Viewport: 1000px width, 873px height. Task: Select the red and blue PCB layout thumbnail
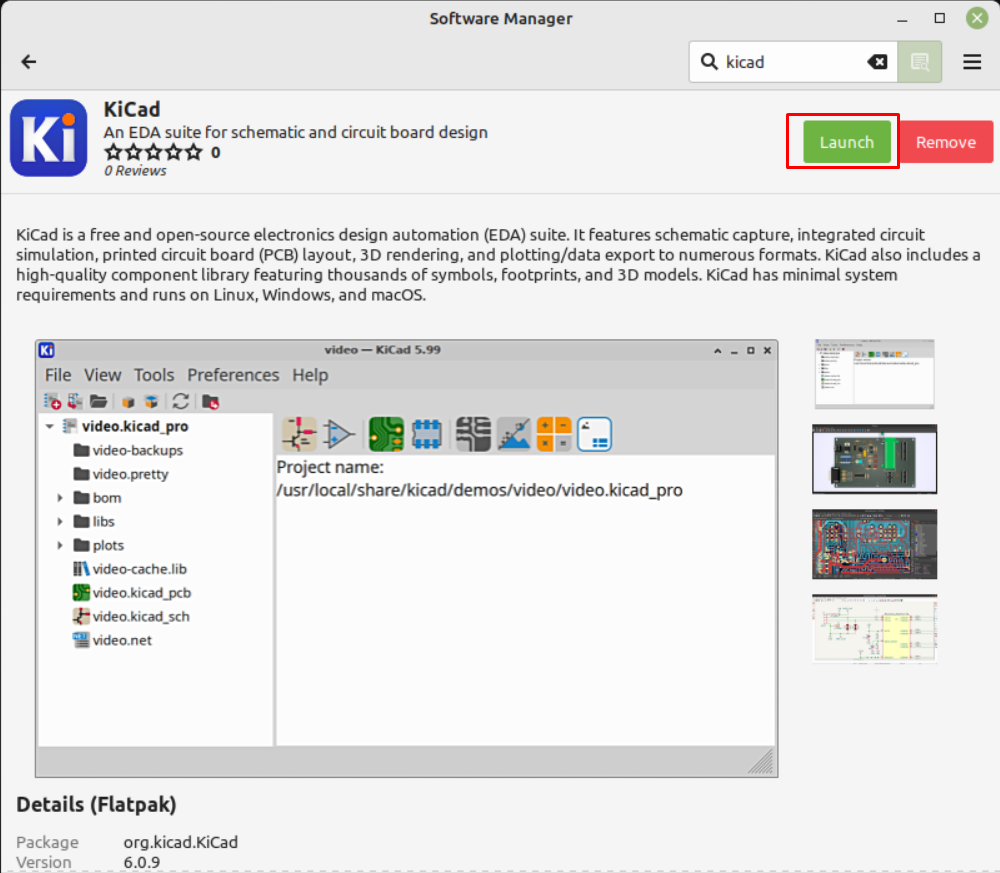[874, 544]
